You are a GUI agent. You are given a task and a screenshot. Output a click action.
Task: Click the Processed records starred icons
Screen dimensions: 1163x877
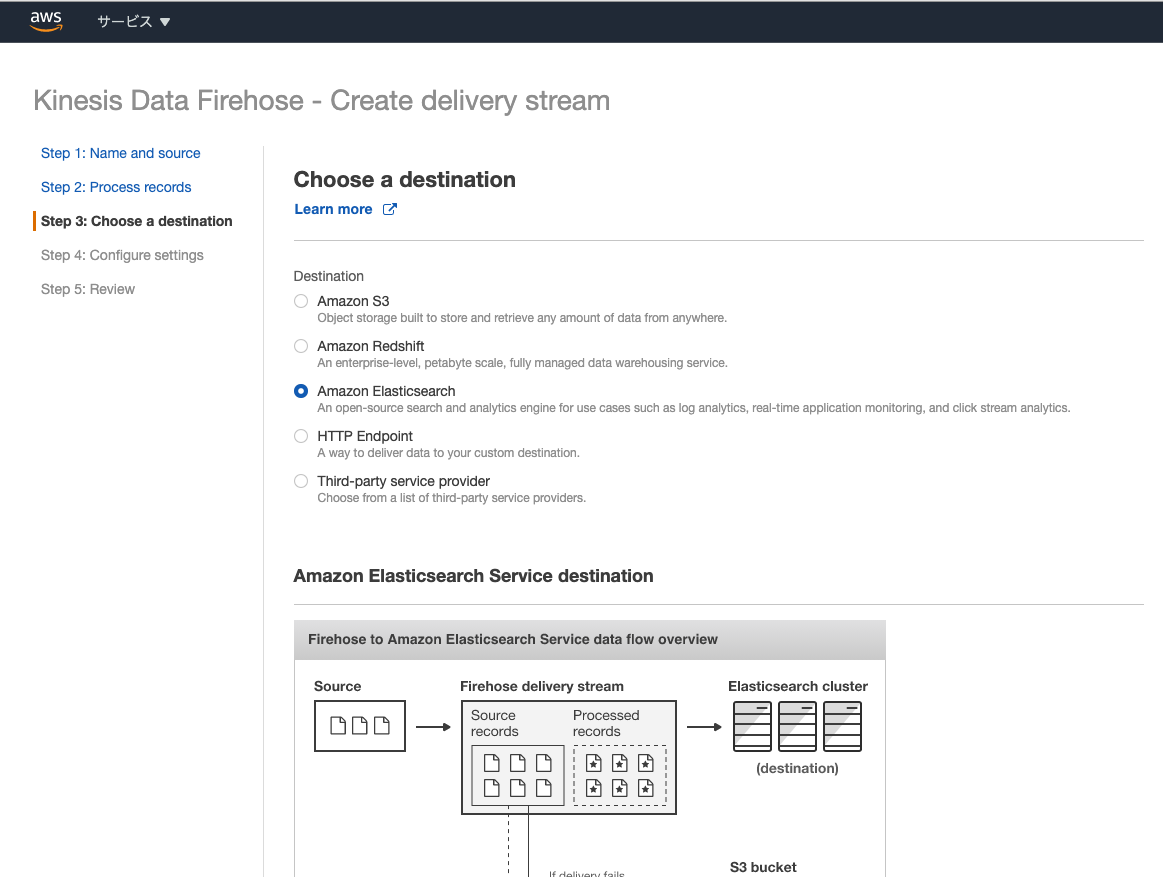click(x=620, y=775)
